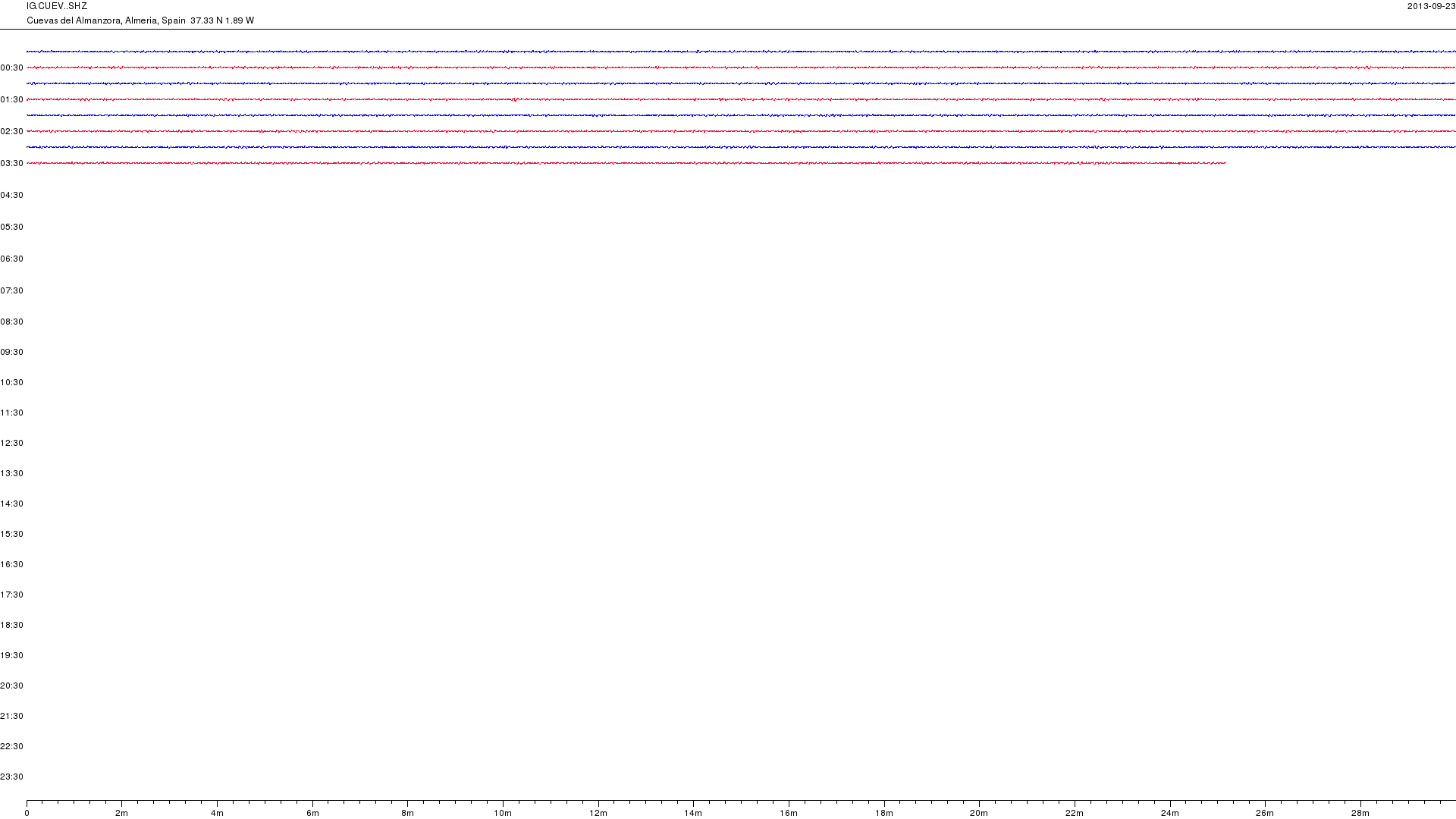Click the station code IG.CUEV..SHZ

pyautogui.click(x=57, y=6)
